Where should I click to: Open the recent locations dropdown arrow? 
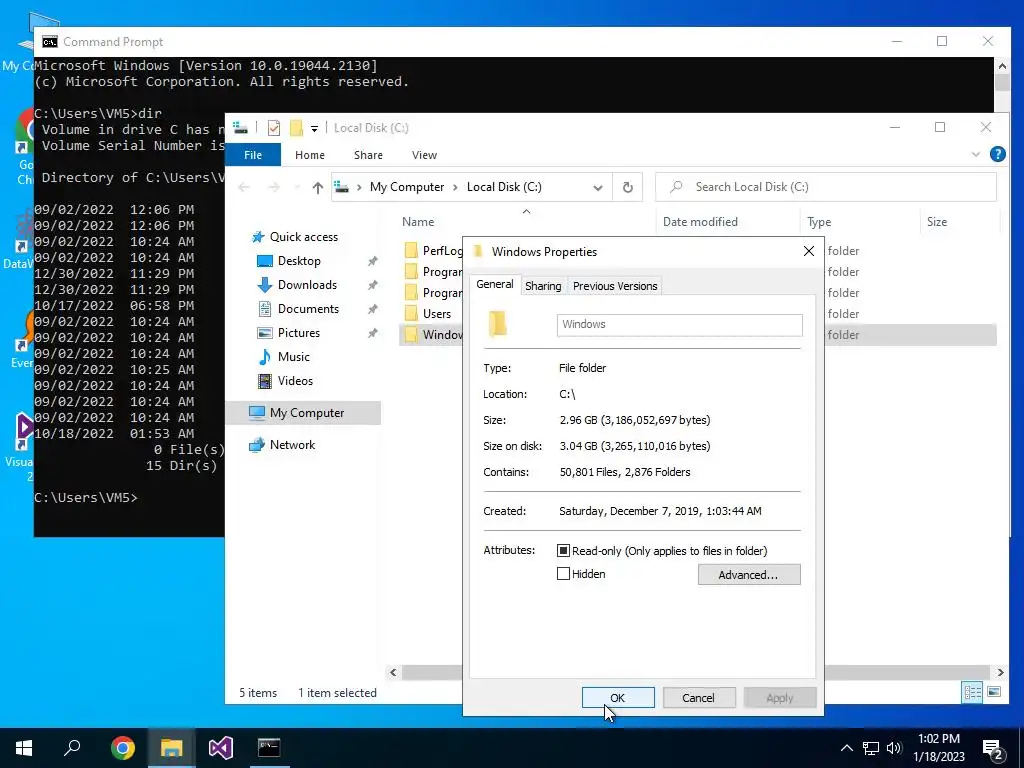tap(297, 187)
